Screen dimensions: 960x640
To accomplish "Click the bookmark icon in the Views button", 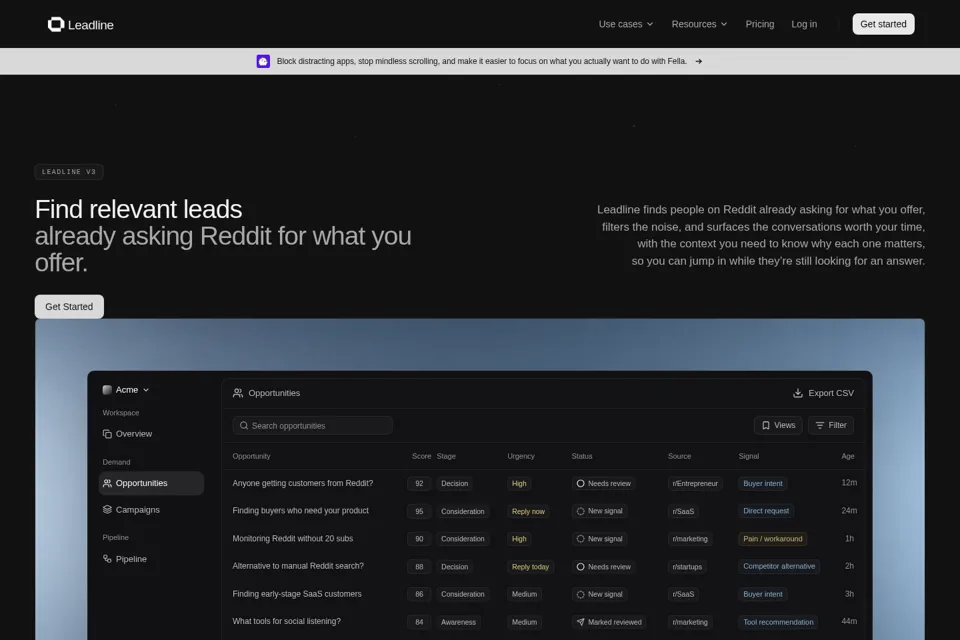I will [766, 425].
